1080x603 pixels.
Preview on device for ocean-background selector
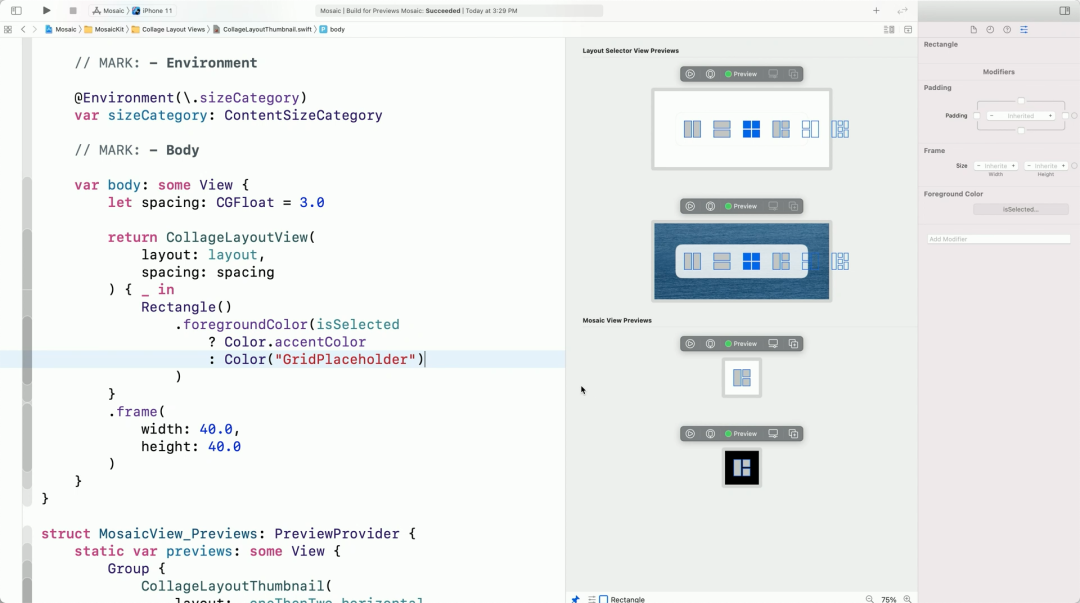coord(773,206)
